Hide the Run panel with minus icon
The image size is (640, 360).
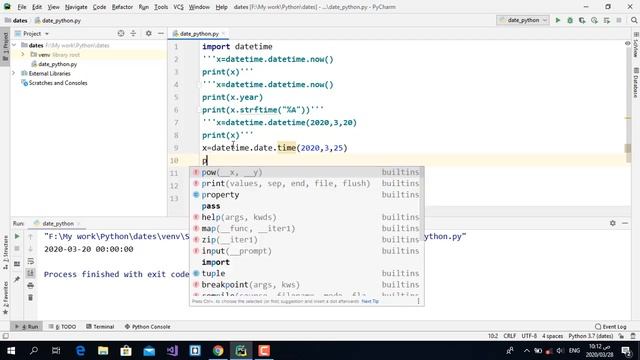point(625,223)
